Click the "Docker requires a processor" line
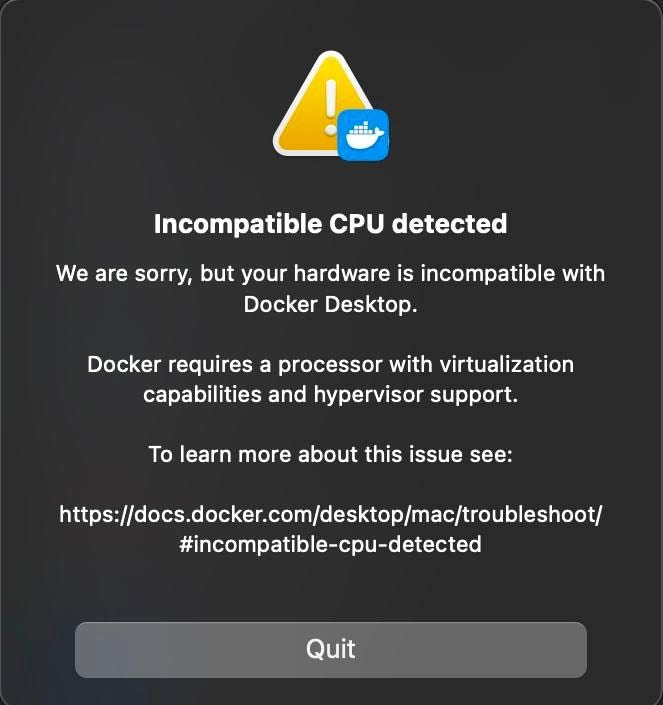 [x=331, y=364]
